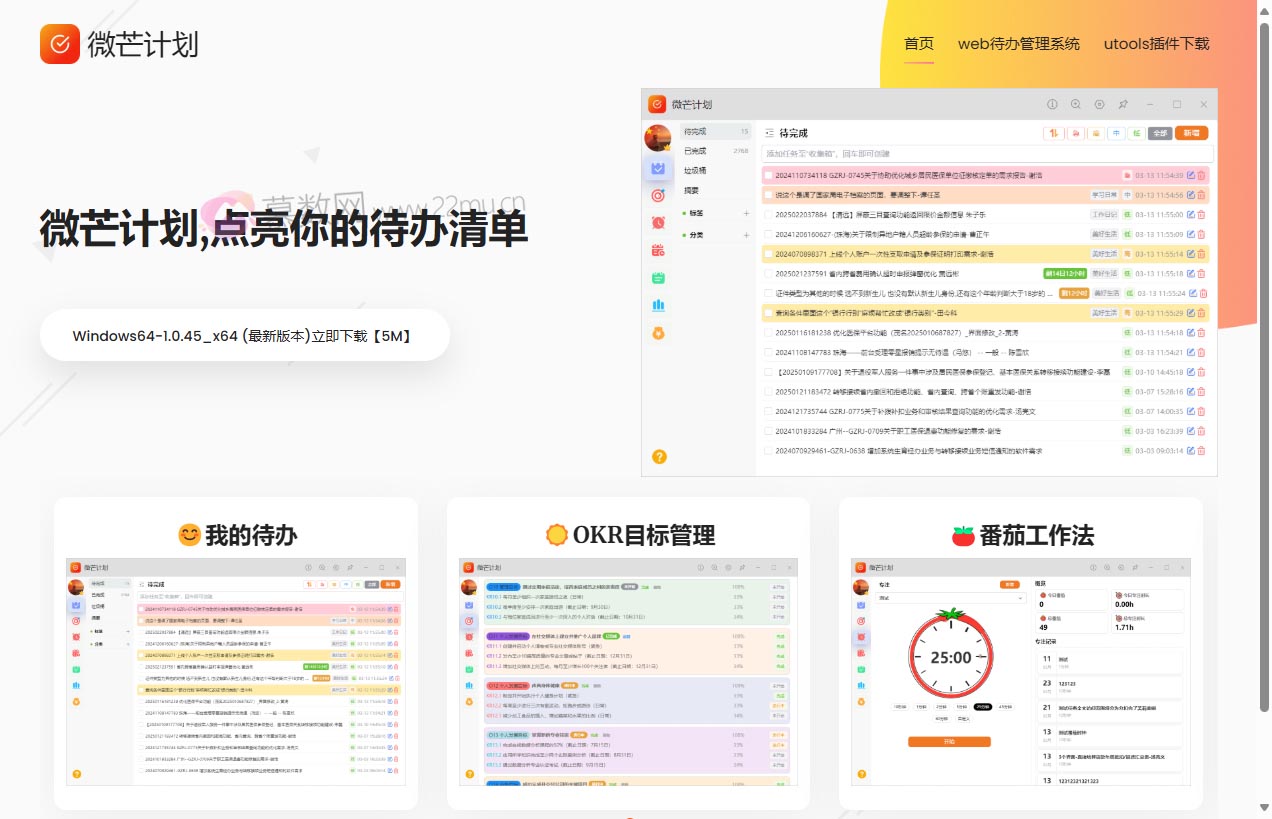The height and width of the screenshot is (819, 1272).
Task: Expand the 标签 tags section
Action: click(746, 213)
